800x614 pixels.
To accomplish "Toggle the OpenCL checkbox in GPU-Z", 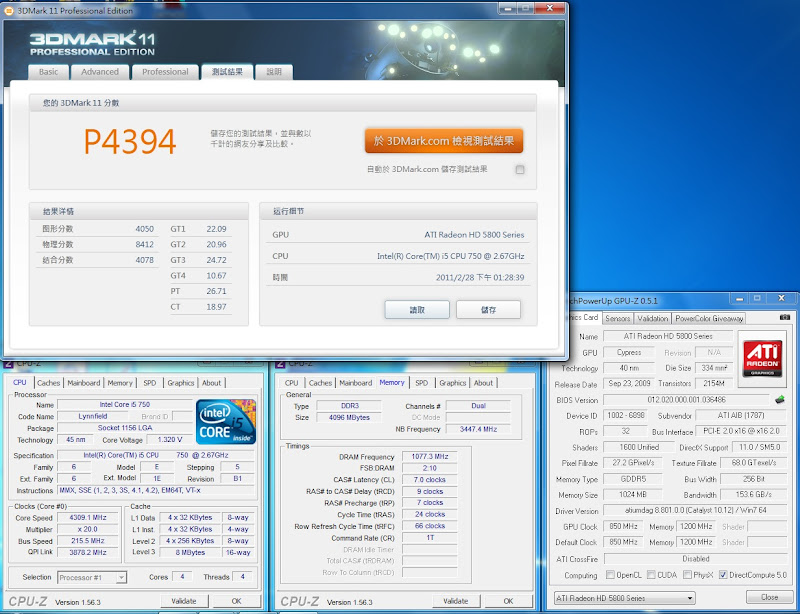I will coord(610,575).
